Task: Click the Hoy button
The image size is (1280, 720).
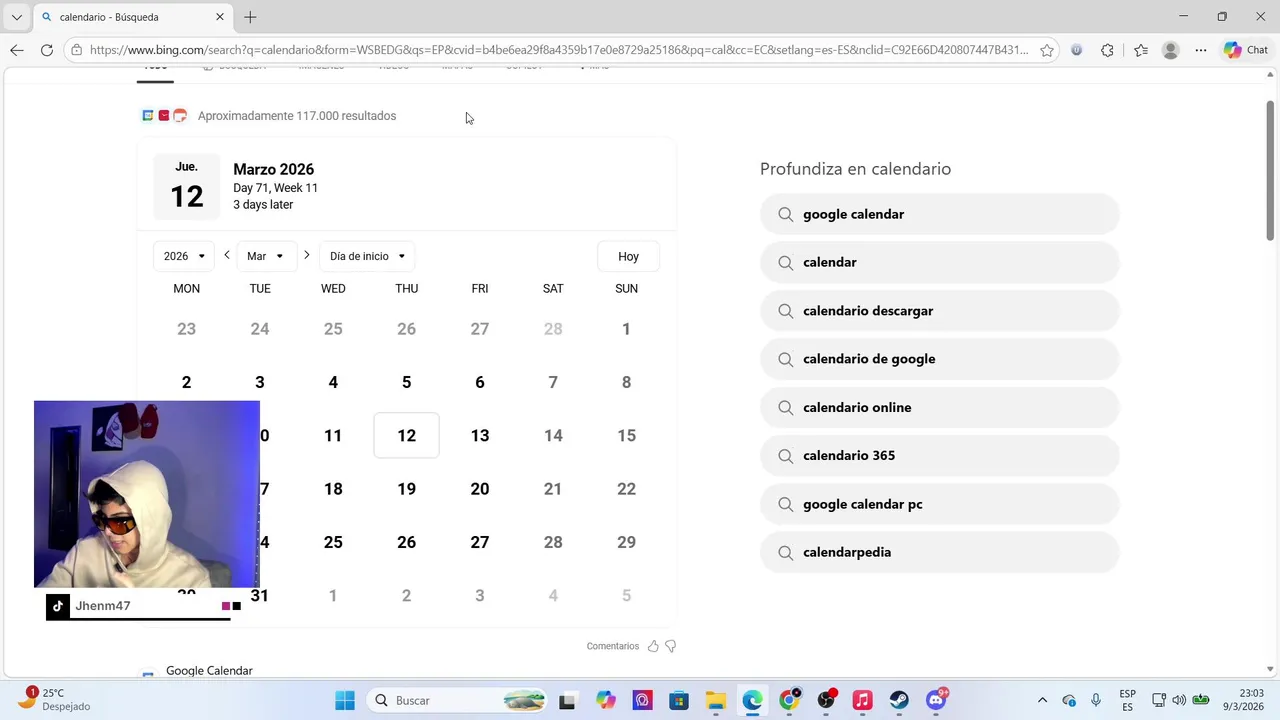Action: tap(628, 256)
